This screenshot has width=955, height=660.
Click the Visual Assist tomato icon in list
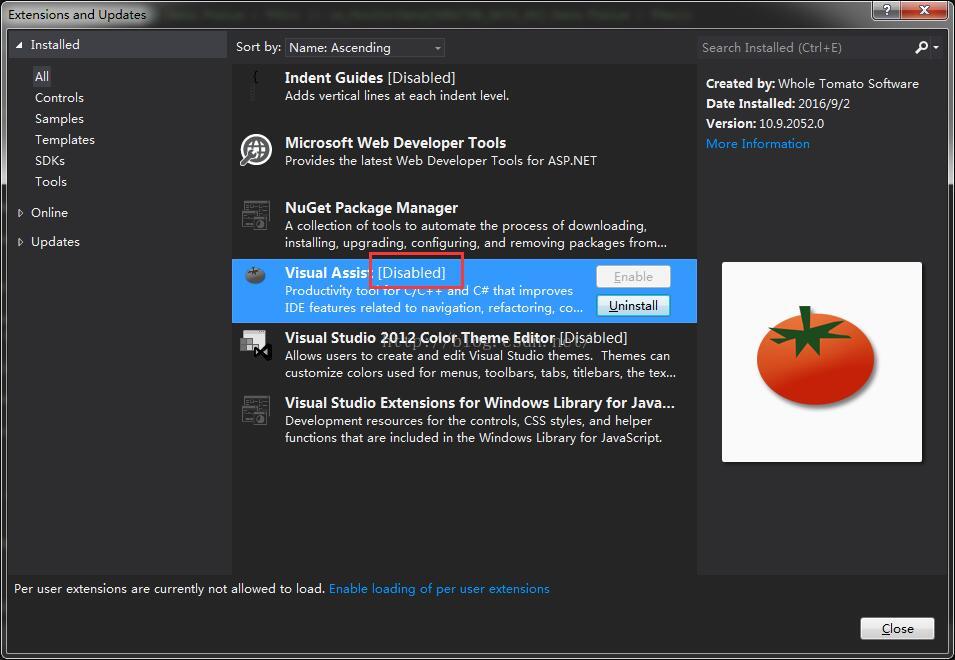[255, 275]
